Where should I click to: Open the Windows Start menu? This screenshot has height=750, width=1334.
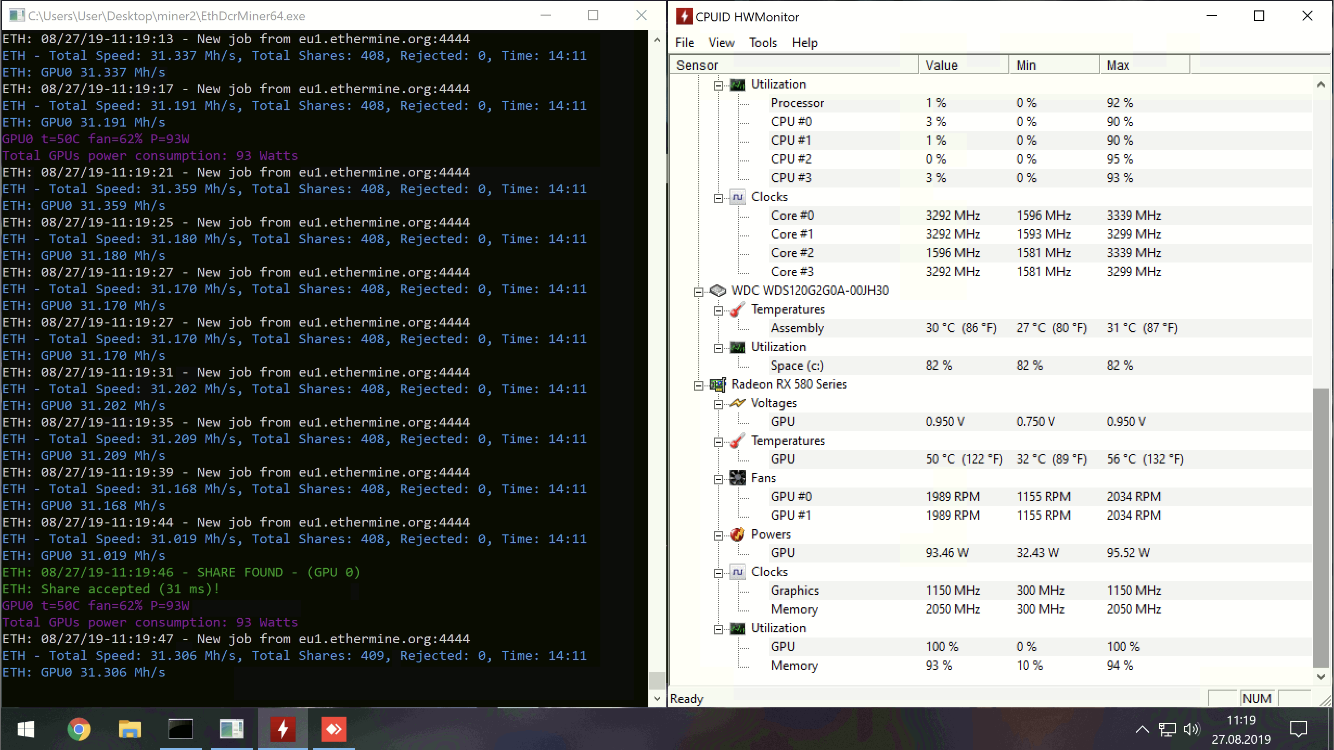(x=24, y=729)
